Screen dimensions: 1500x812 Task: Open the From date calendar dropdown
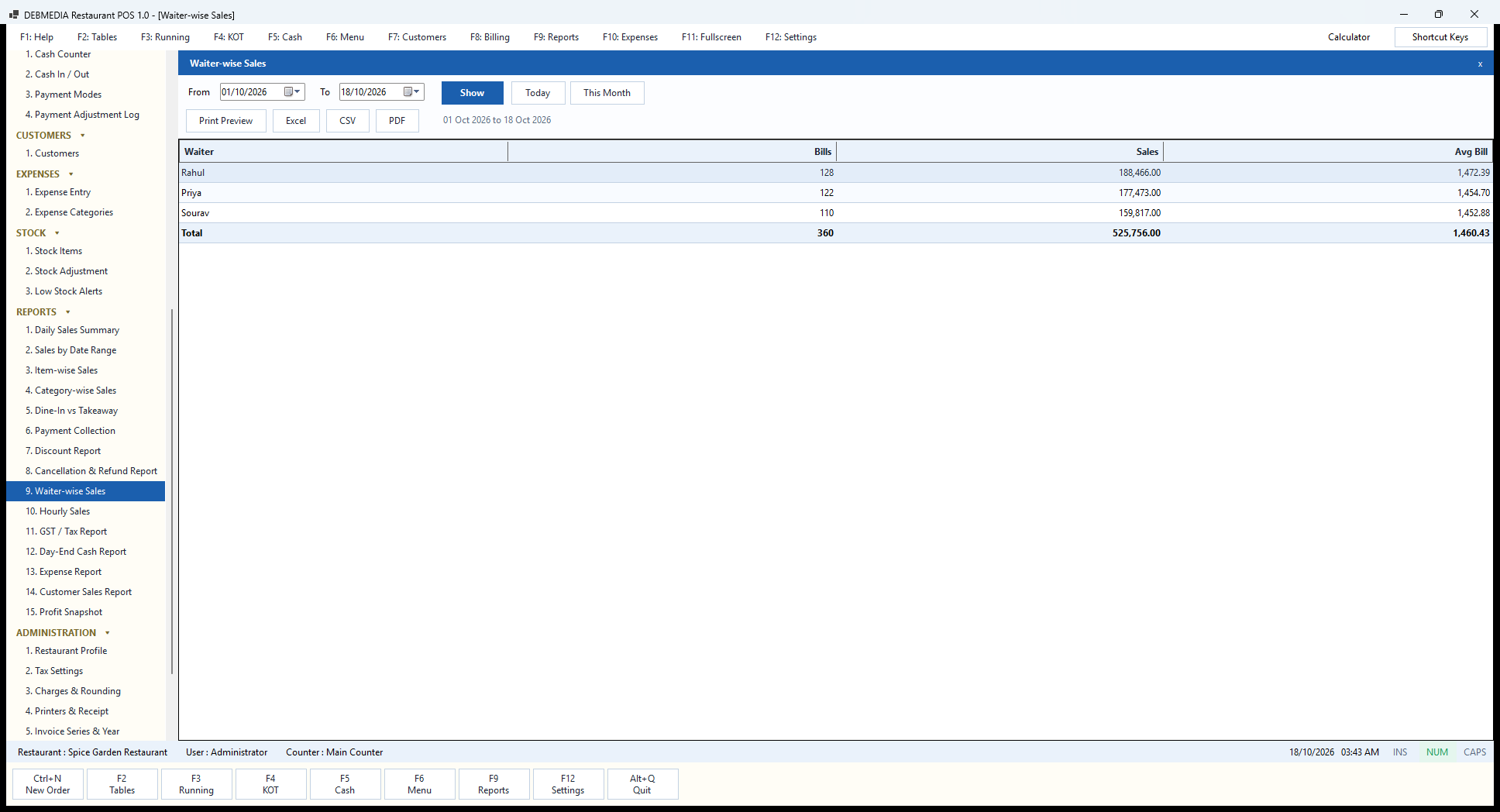292,92
